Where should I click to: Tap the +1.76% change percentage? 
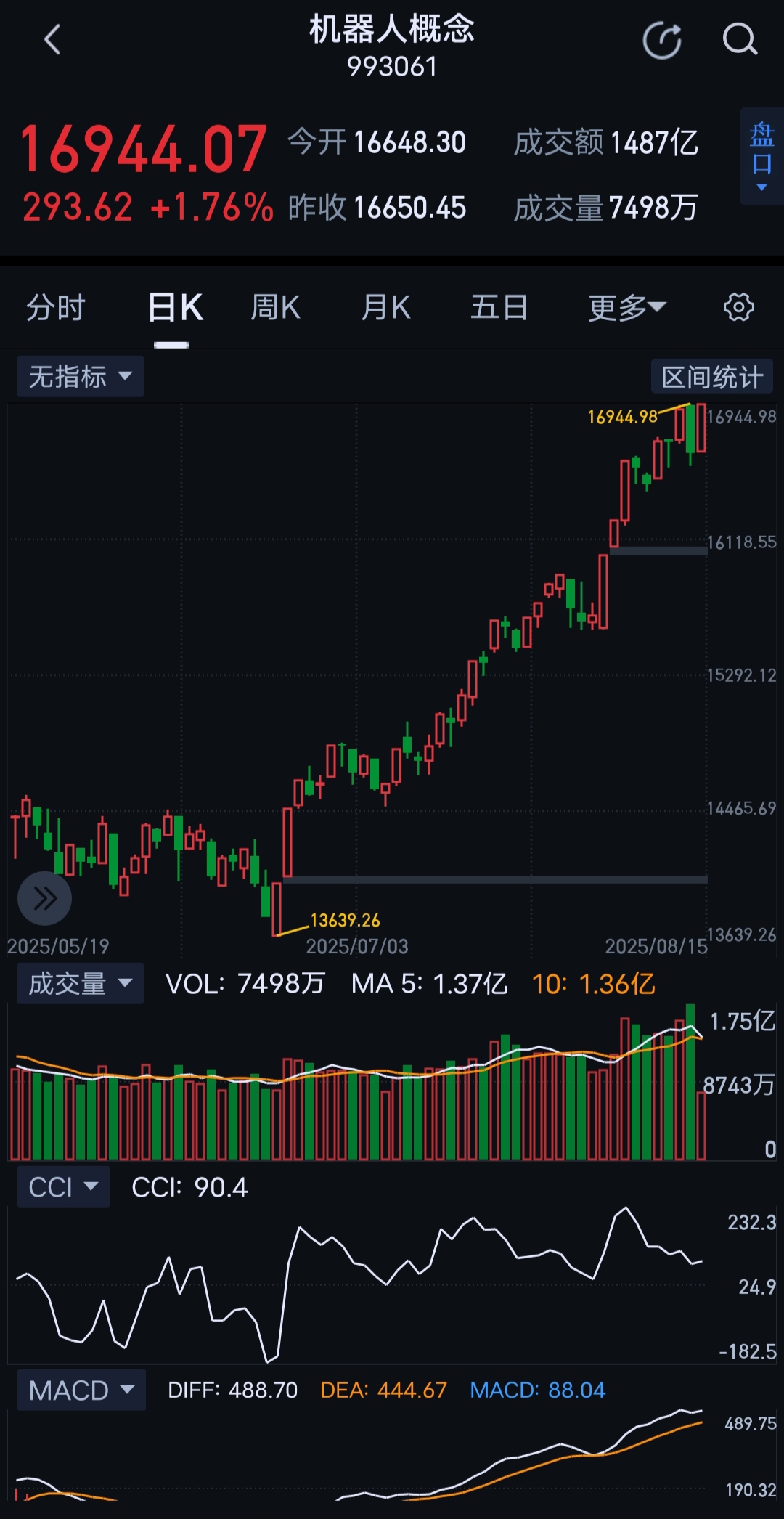point(212,208)
